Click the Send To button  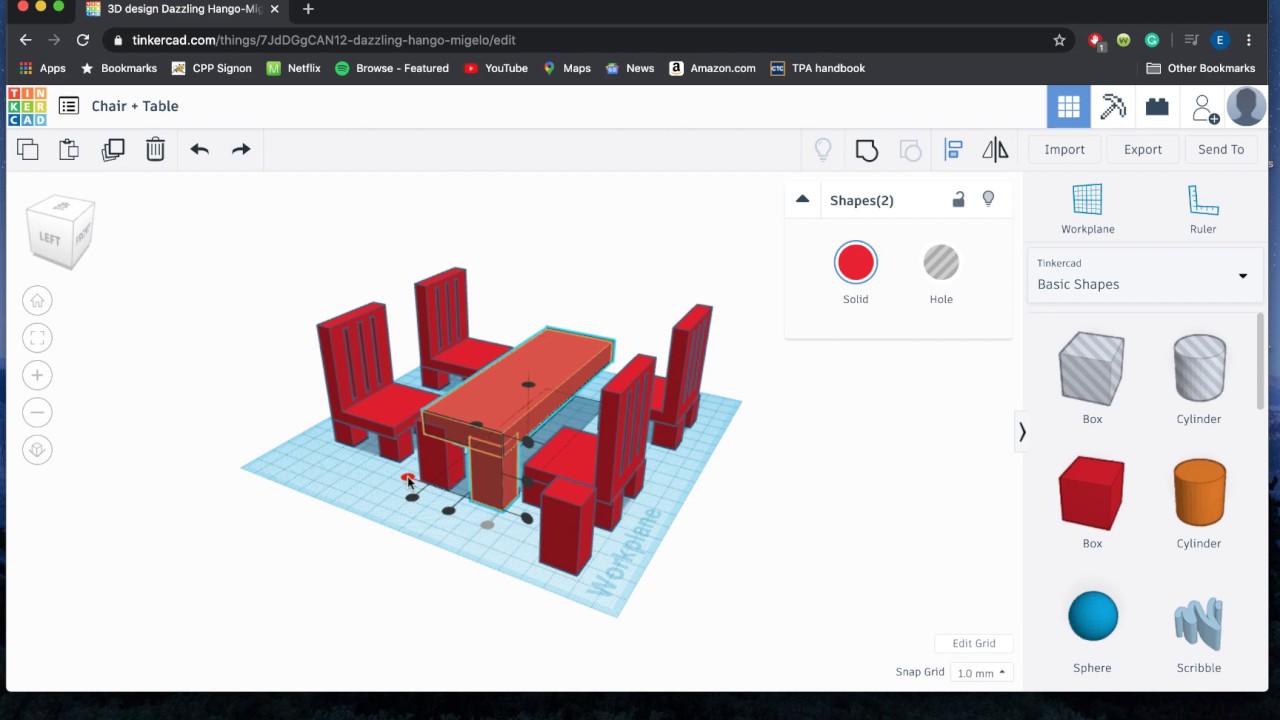pos(1221,150)
